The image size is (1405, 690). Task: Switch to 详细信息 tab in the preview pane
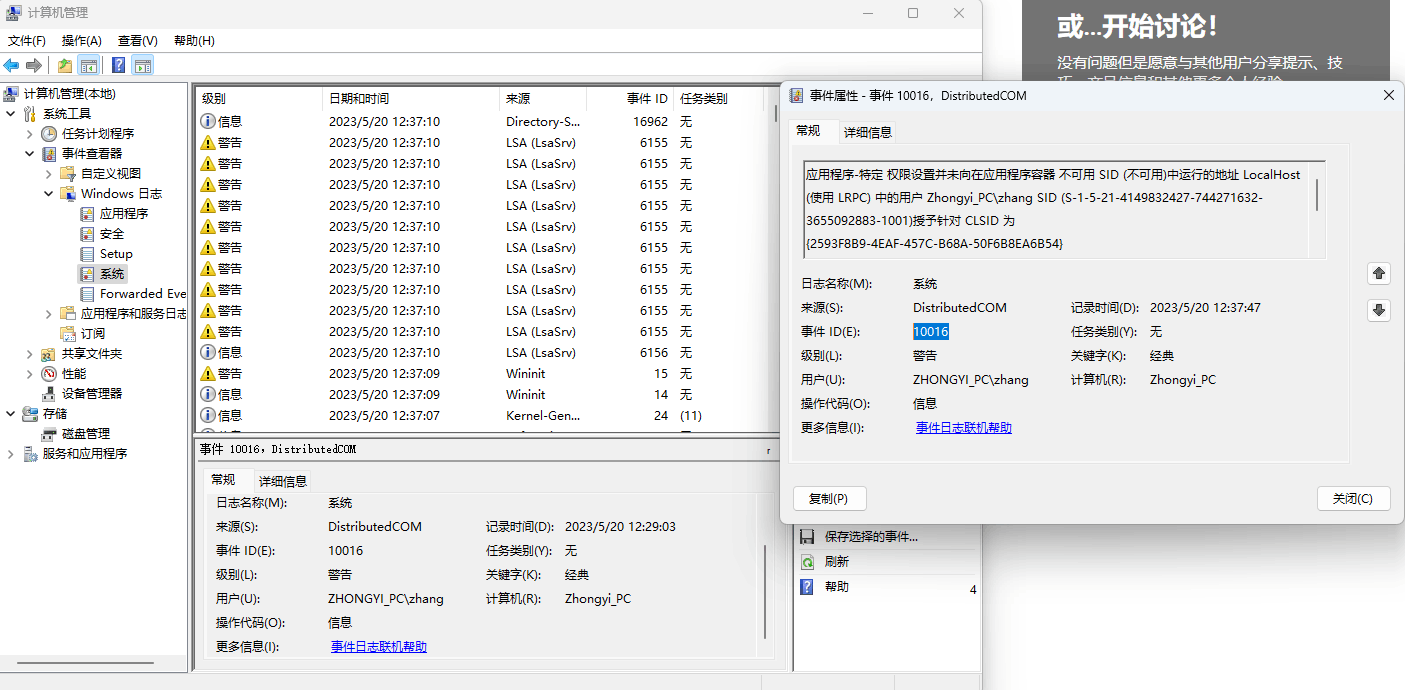point(283,481)
